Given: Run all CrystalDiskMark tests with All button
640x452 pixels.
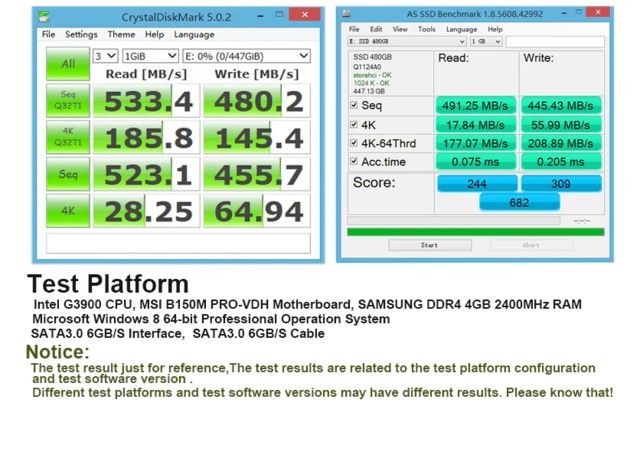Looking at the screenshot, I should [x=68, y=64].
